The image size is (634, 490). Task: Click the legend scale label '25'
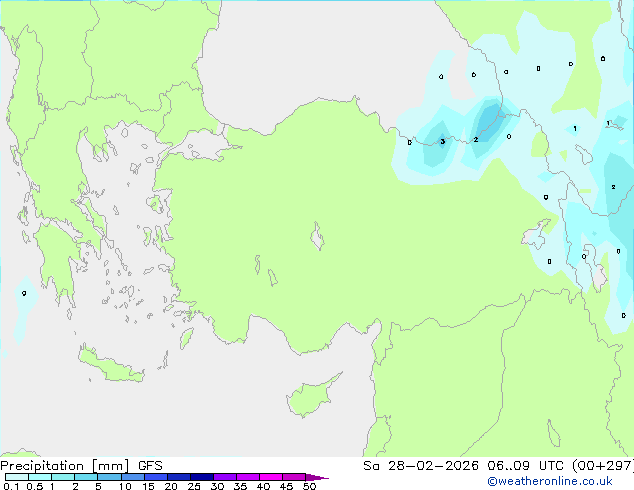(194, 486)
